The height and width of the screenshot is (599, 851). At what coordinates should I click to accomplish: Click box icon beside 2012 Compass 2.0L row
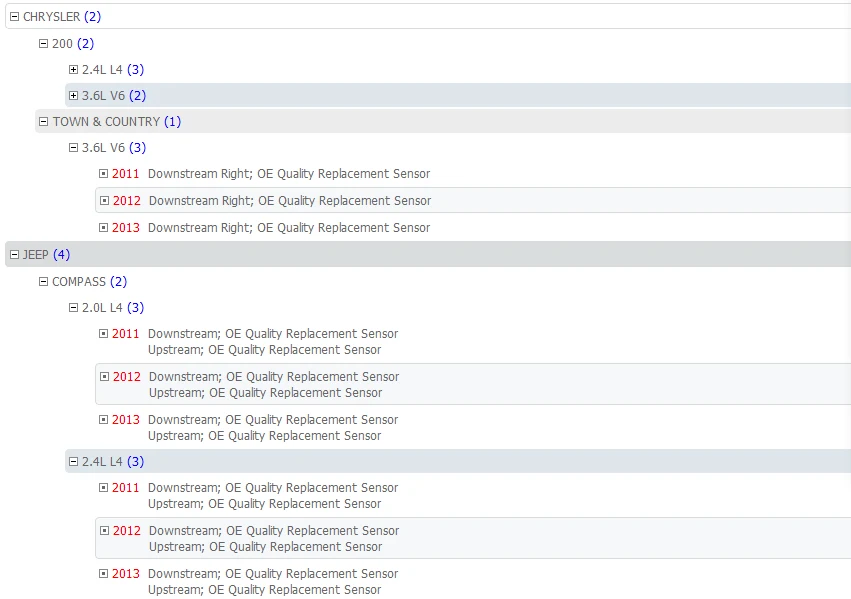pos(104,377)
